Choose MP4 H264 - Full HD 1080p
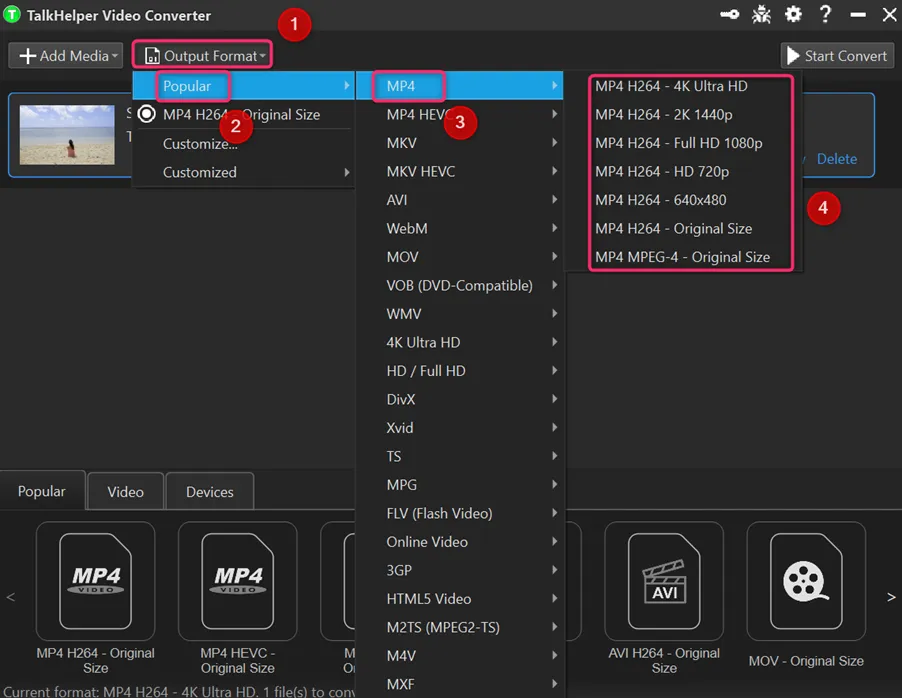Viewport: 902px width, 698px height. point(679,143)
